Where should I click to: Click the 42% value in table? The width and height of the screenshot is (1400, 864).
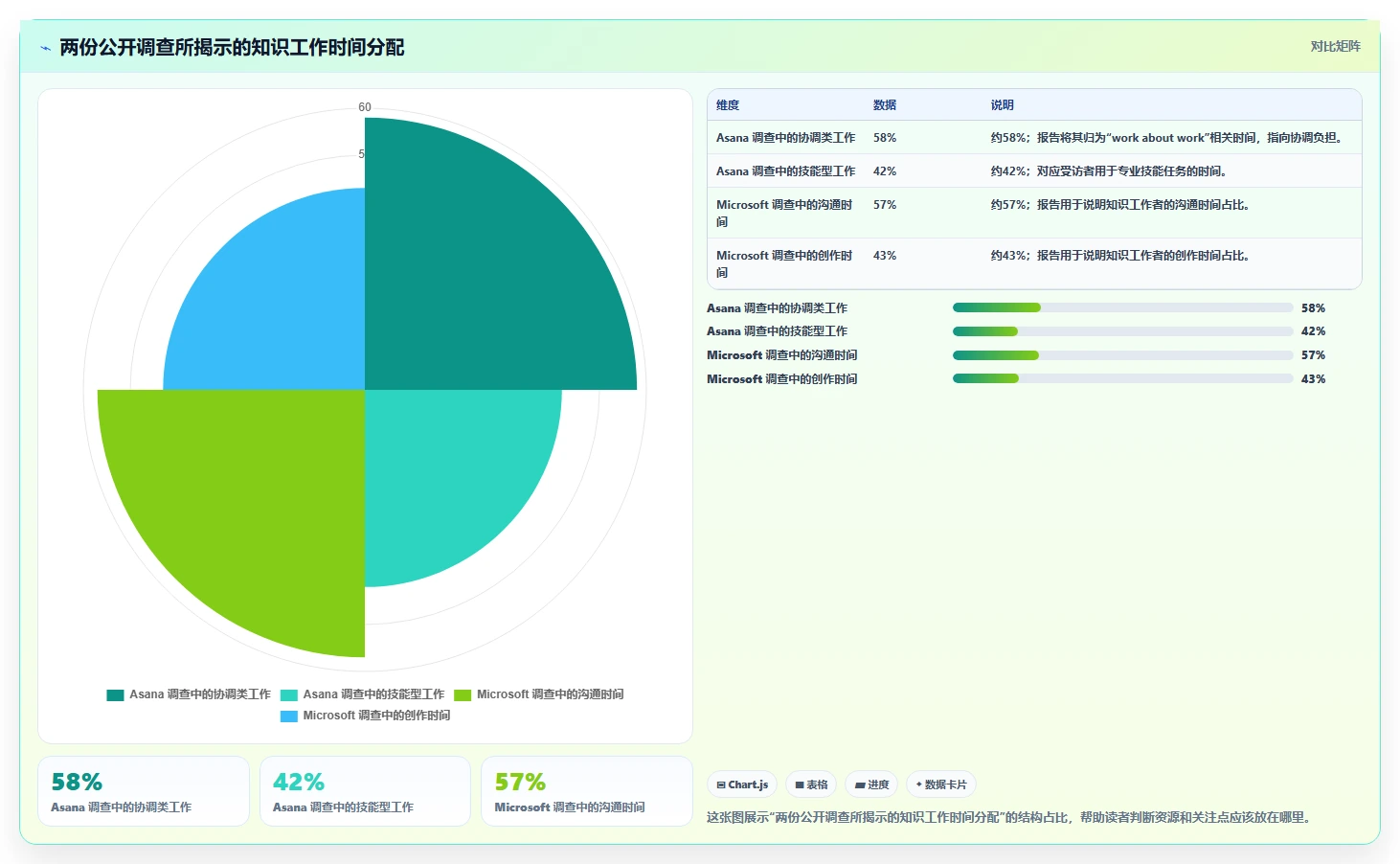(x=885, y=171)
